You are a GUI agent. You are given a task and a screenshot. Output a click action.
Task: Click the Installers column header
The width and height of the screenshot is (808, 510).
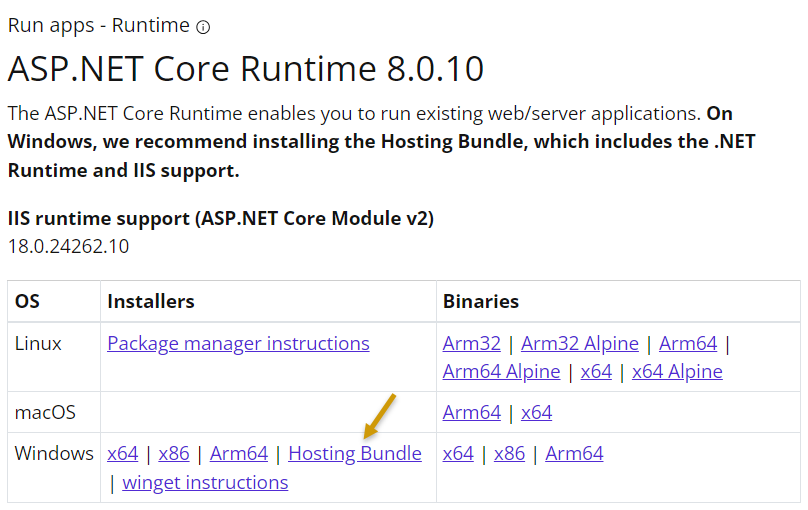click(x=150, y=301)
